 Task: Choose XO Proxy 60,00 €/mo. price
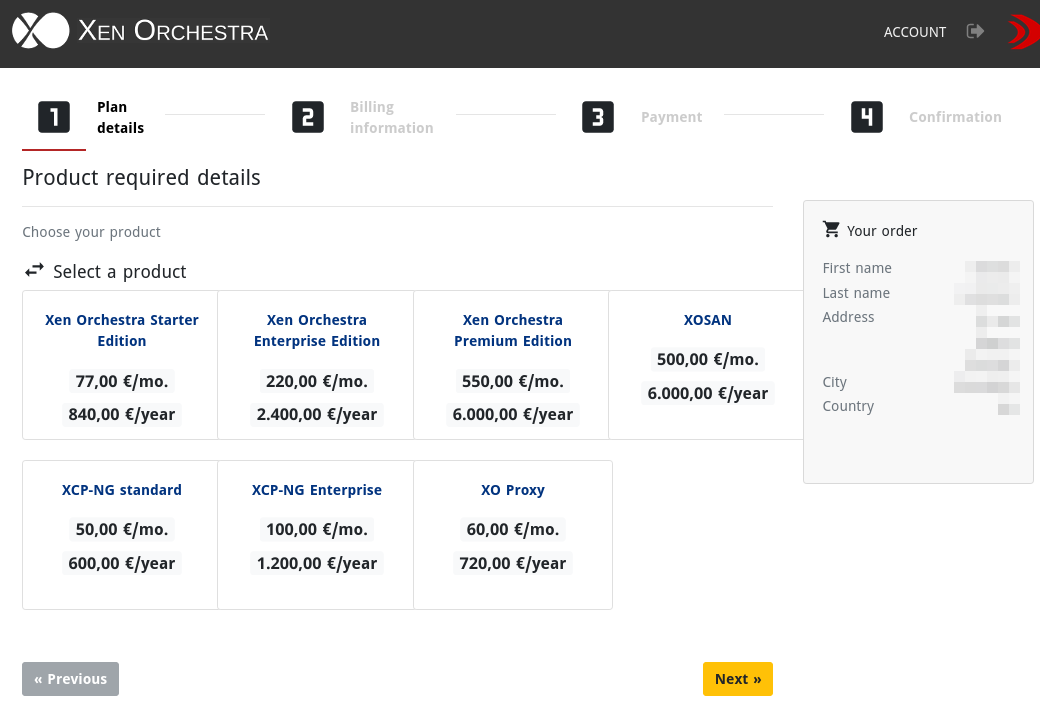pyautogui.click(x=513, y=530)
